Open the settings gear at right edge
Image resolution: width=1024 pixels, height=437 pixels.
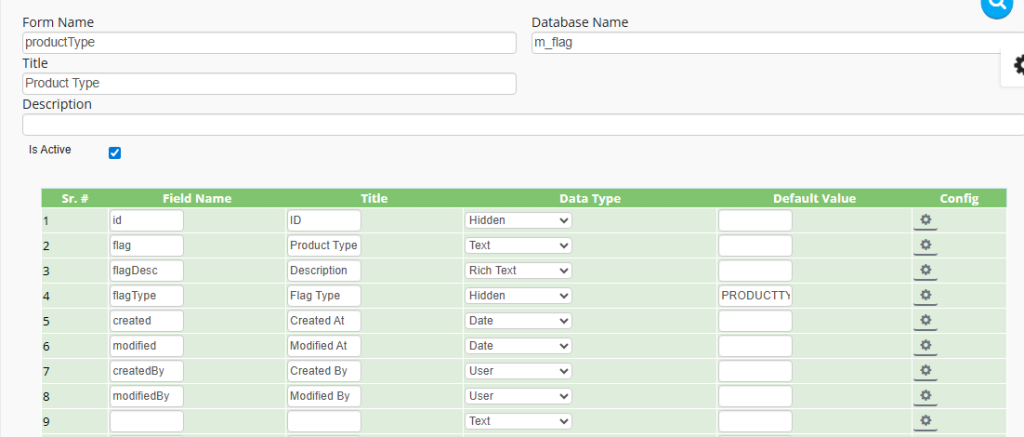tap(1017, 65)
